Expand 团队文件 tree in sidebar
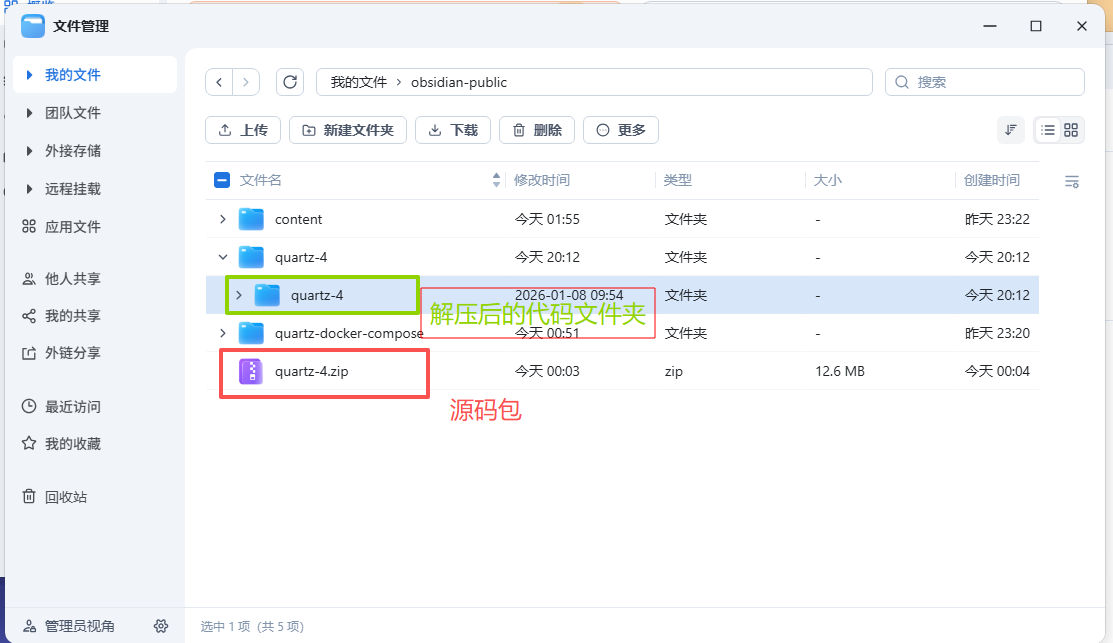 point(29,113)
